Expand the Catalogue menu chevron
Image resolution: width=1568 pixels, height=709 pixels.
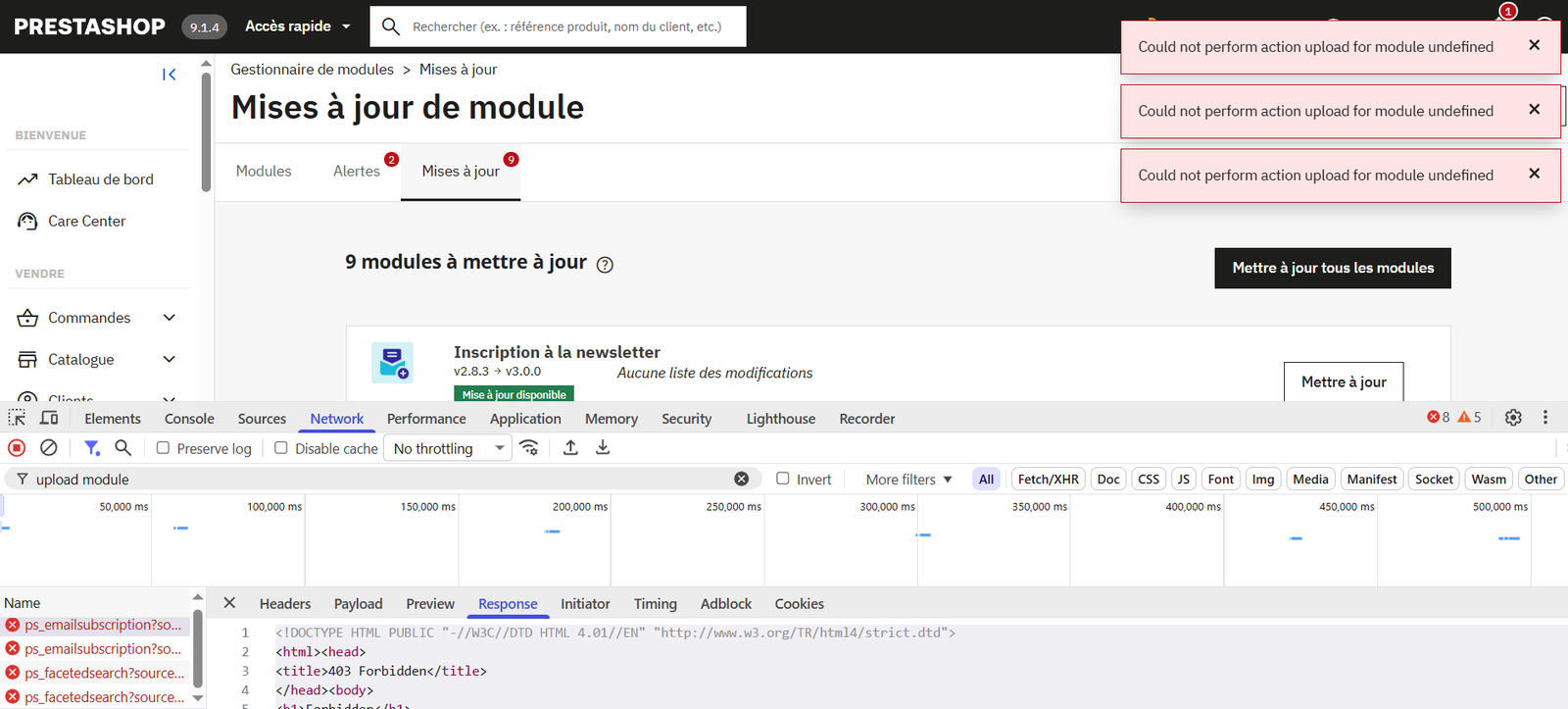click(170, 360)
